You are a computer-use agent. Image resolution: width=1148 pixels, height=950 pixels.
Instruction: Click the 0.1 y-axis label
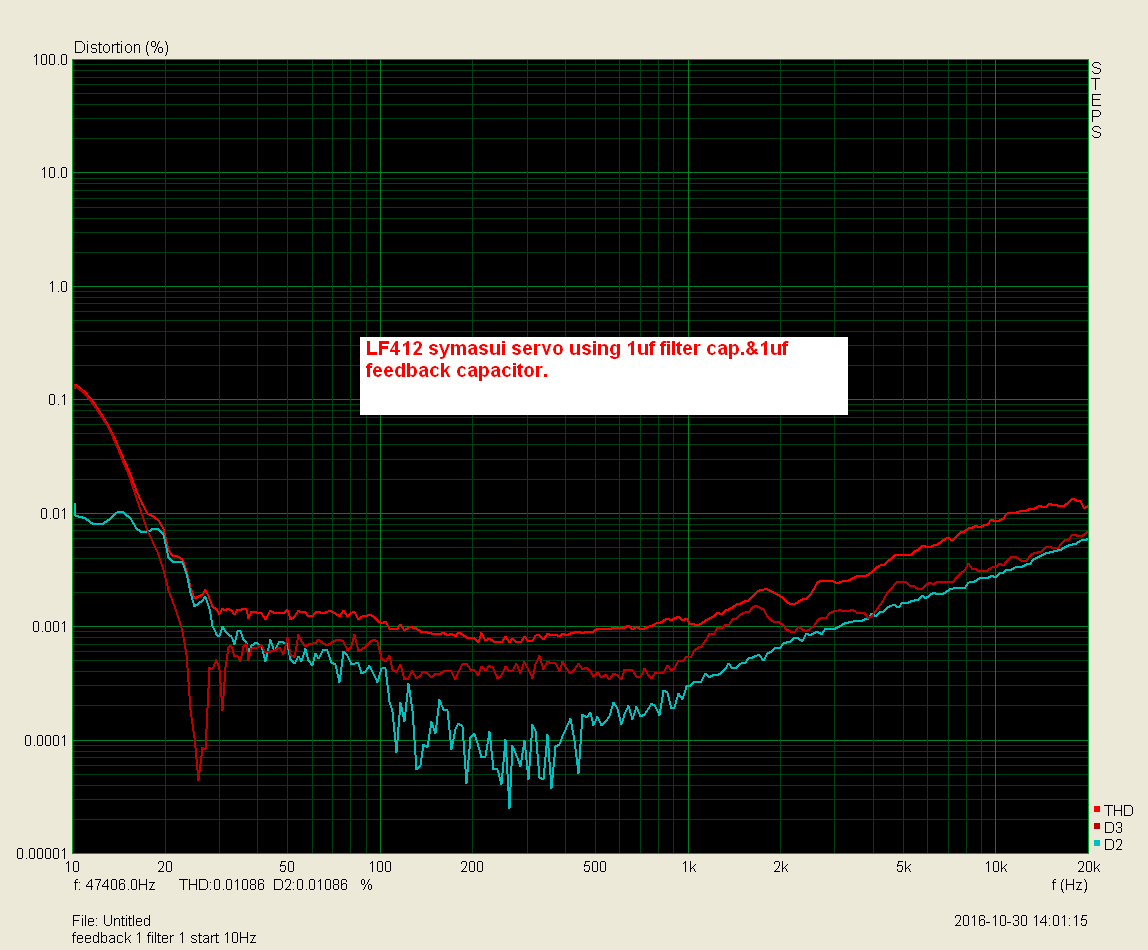pyautogui.click(x=58, y=400)
